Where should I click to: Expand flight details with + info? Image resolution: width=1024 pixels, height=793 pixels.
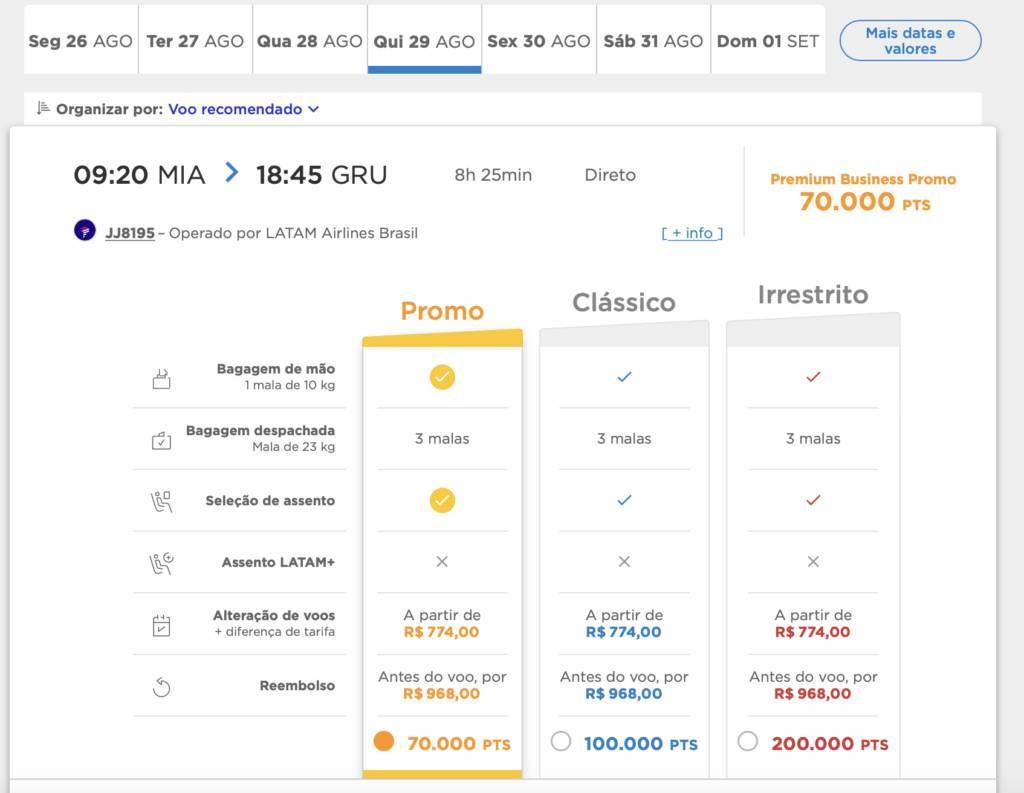692,233
